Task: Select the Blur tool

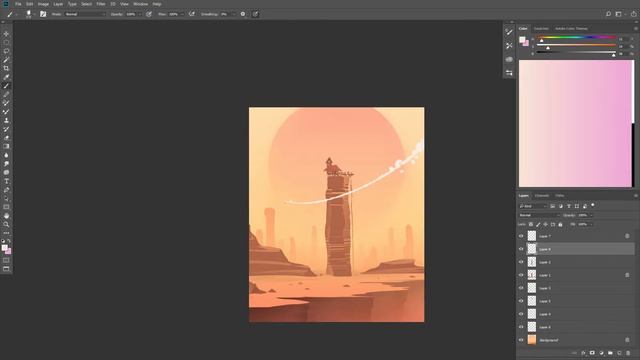Action: [x=6, y=155]
